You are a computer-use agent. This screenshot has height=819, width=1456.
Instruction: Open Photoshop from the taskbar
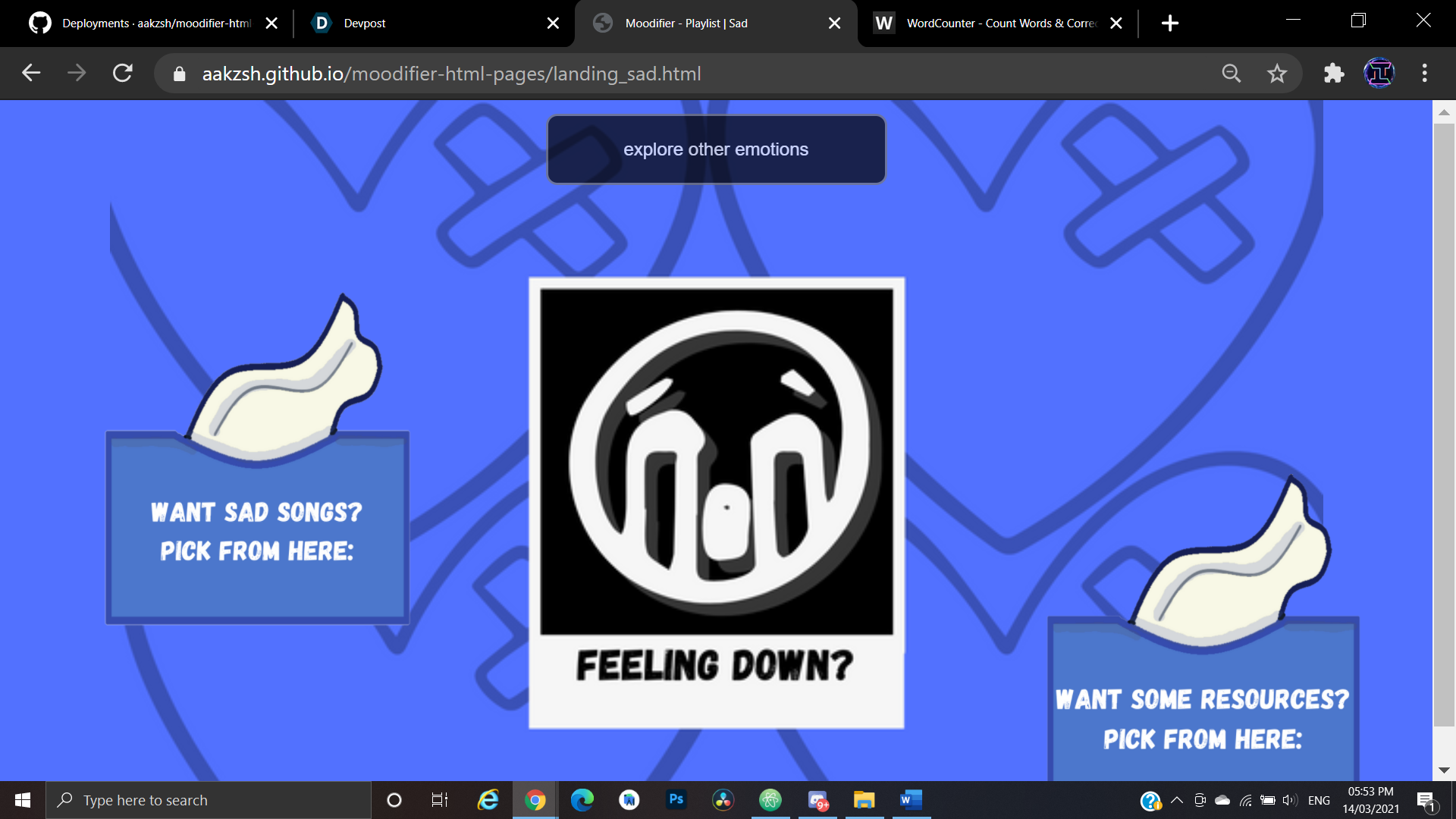676,800
